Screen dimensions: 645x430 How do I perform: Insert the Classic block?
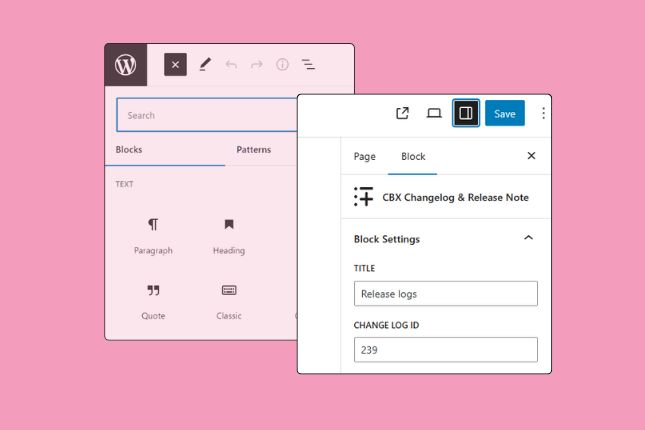pos(229,302)
